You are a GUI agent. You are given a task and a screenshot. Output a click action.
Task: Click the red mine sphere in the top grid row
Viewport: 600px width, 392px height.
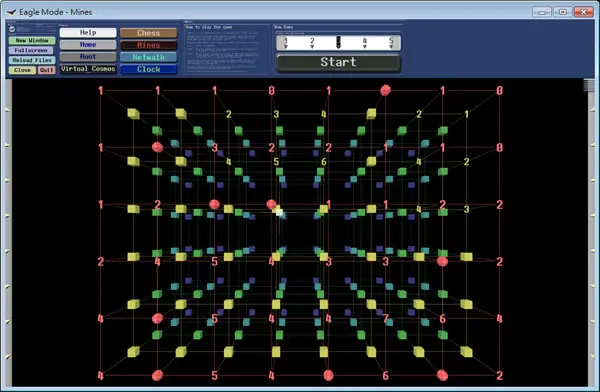[x=385, y=90]
